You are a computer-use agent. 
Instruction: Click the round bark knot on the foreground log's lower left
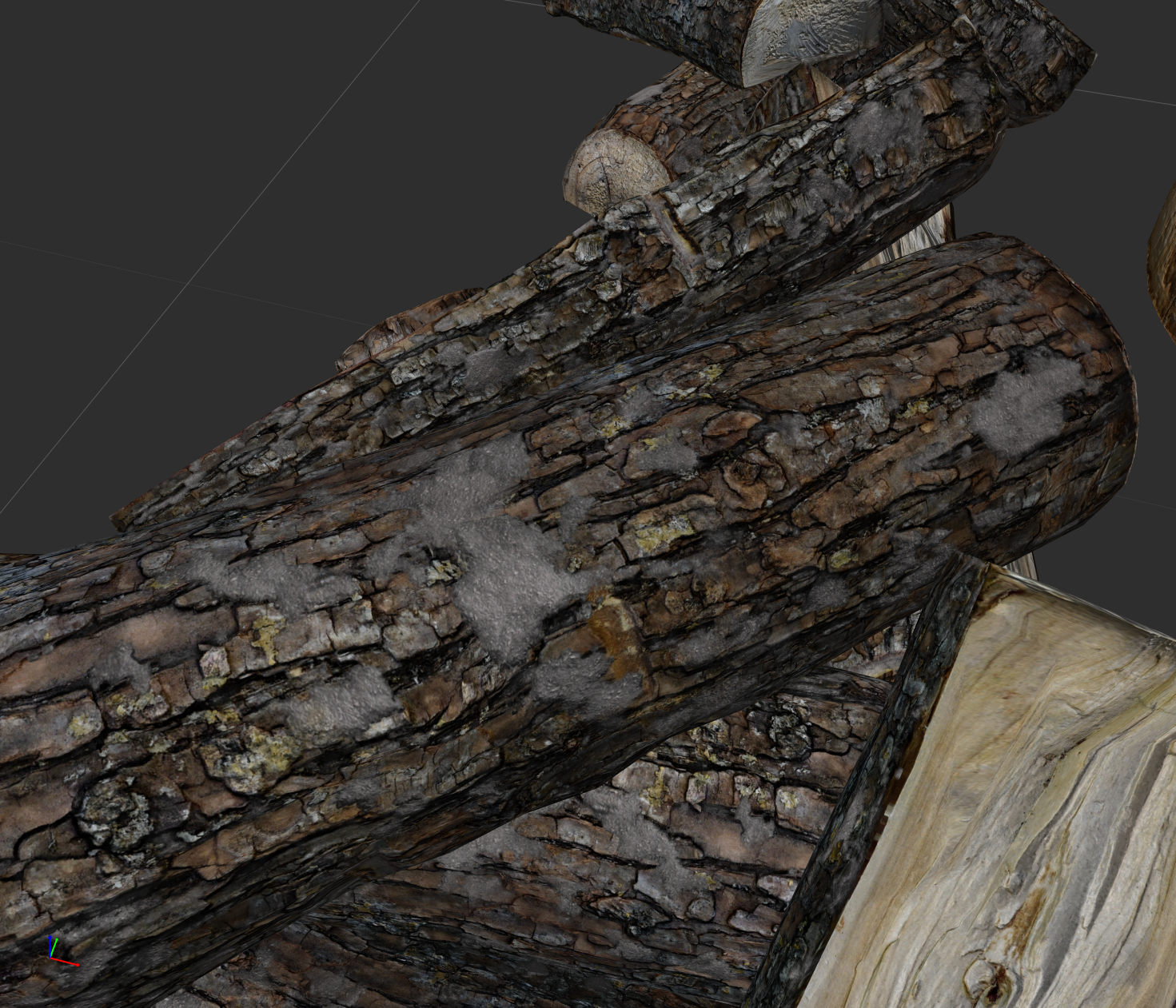point(112,811)
